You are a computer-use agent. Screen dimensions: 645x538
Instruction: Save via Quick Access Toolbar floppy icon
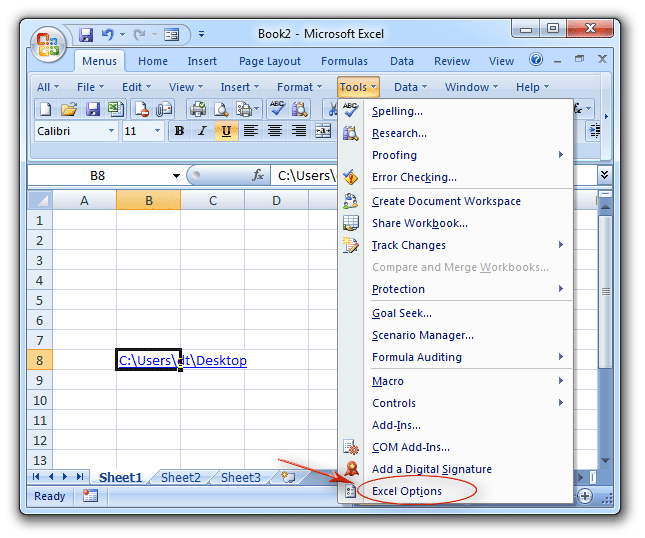tap(86, 35)
